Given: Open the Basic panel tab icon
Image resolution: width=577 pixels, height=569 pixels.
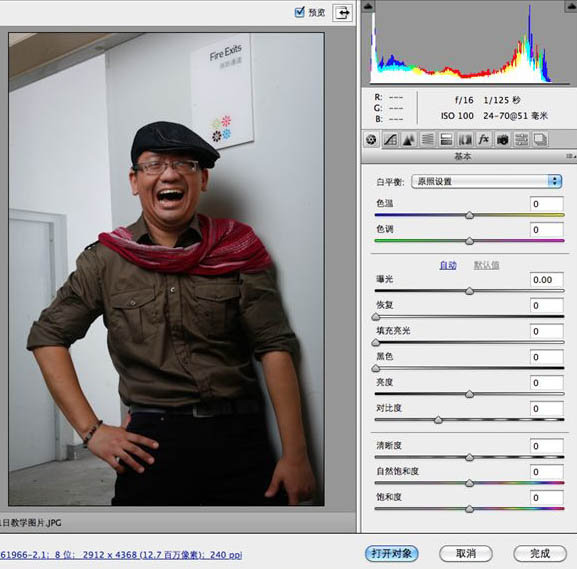Looking at the screenshot, I should click(371, 140).
